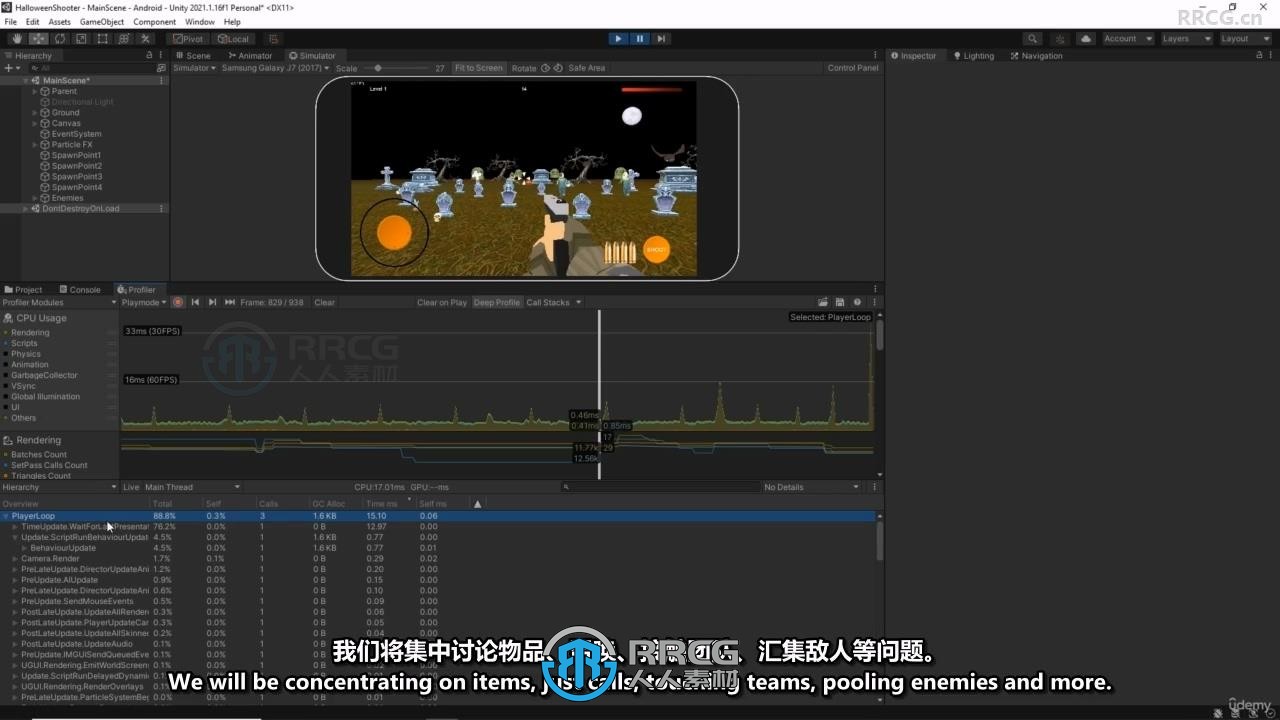Switch to the Scene tab

(194, 55)
